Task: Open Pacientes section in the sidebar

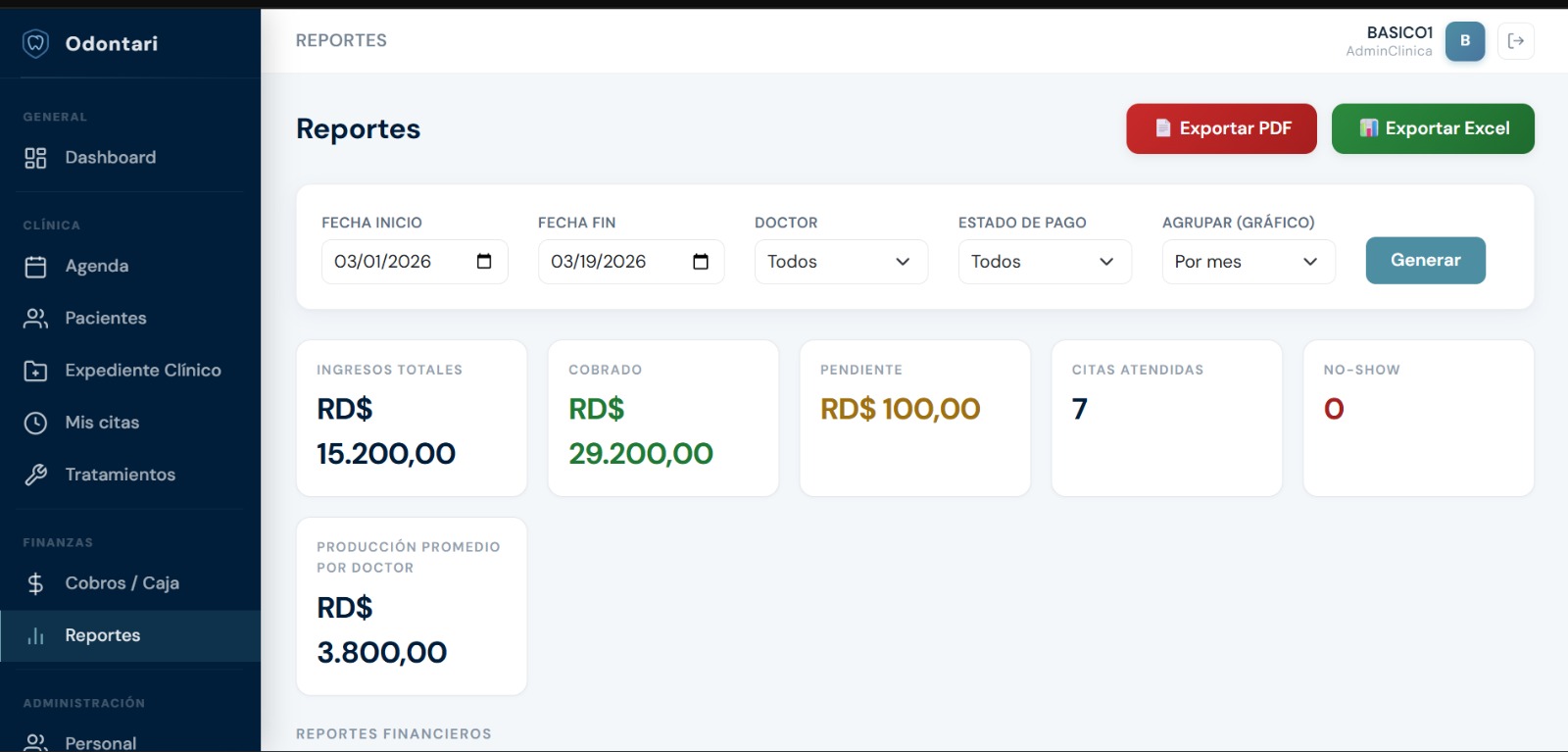Action: click(105, 318)
